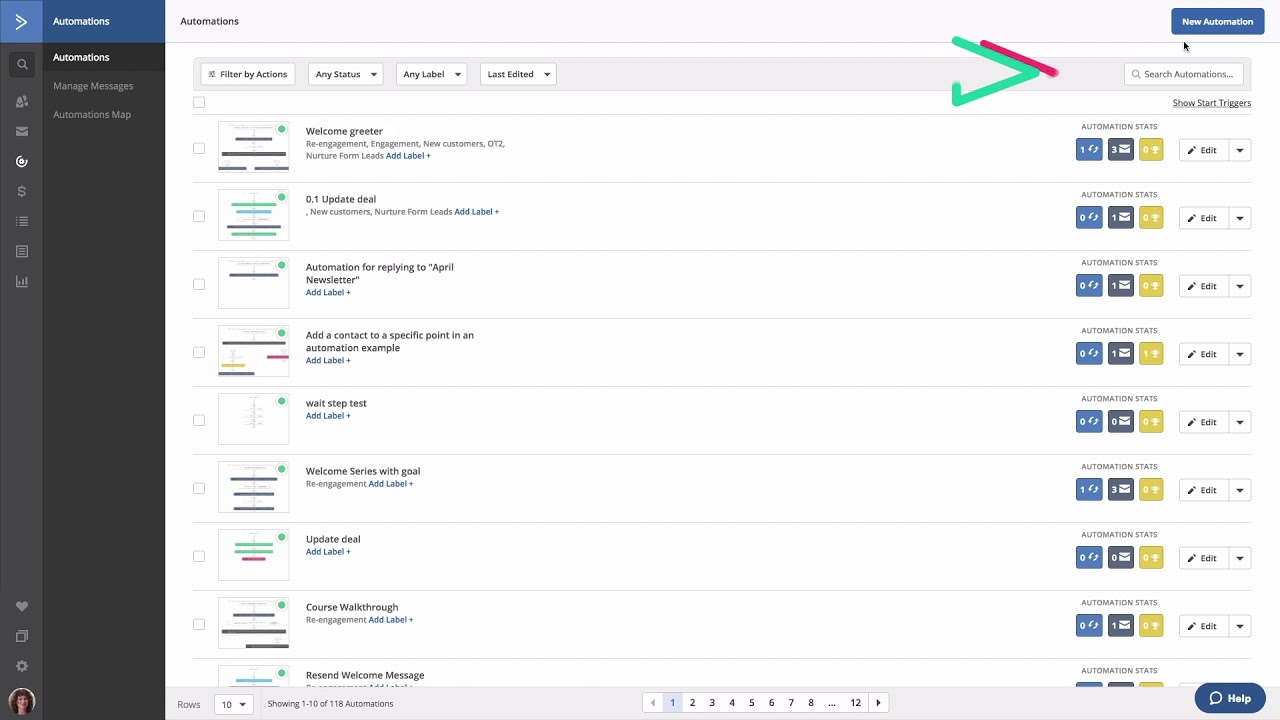Open sidebar search with the magnifier icon

pos(22,63)
